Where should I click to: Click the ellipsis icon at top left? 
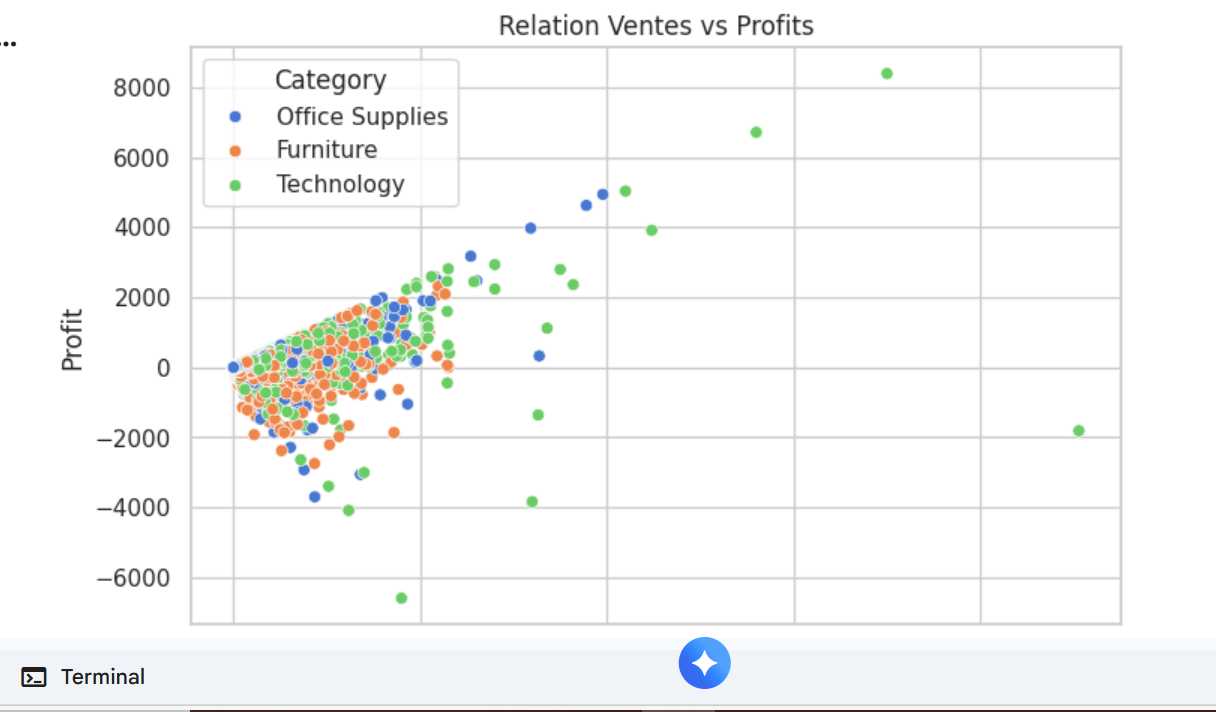[8, 44]
